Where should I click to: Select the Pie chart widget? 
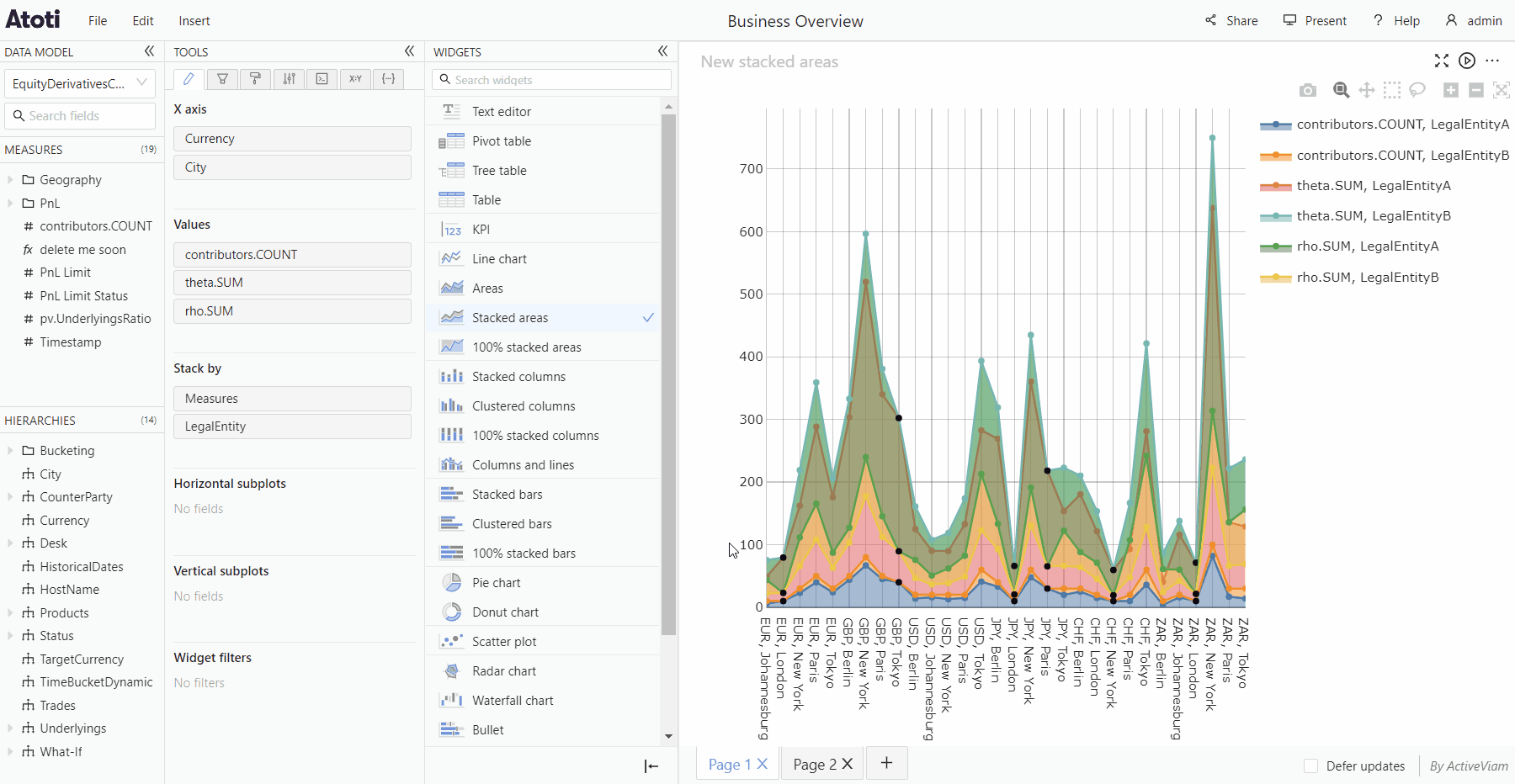tap(543, 583)
